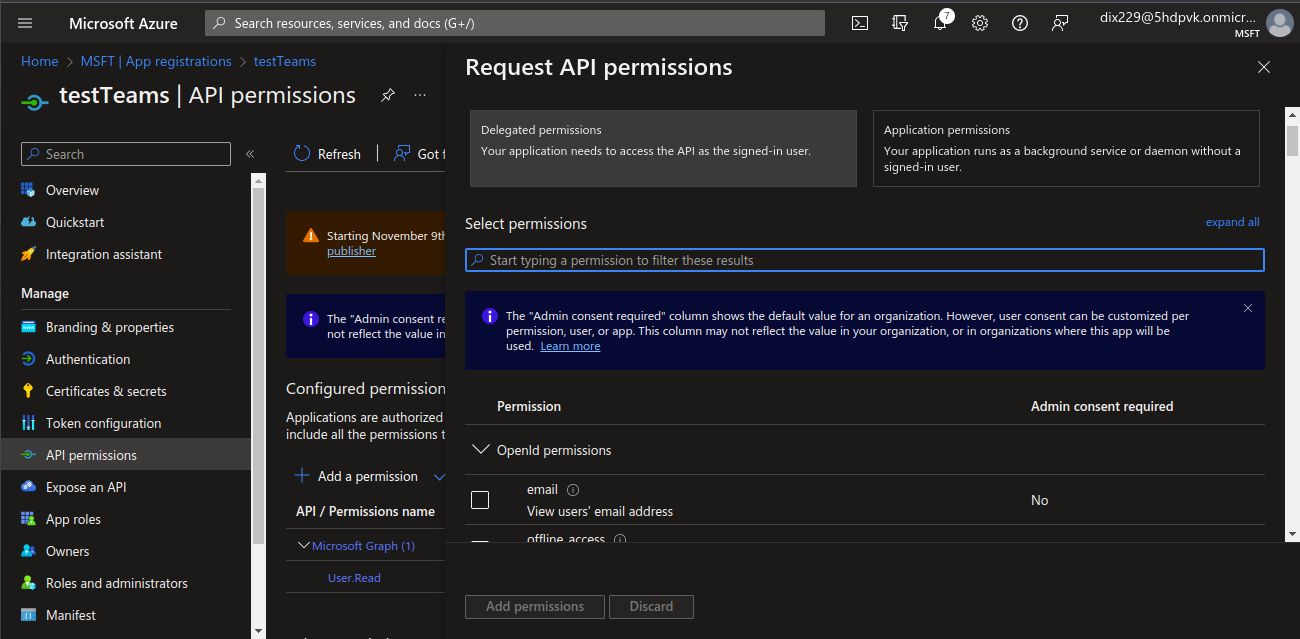Click the Roles and administrators icon
1300x639 pixels.
tap(28, 583)
